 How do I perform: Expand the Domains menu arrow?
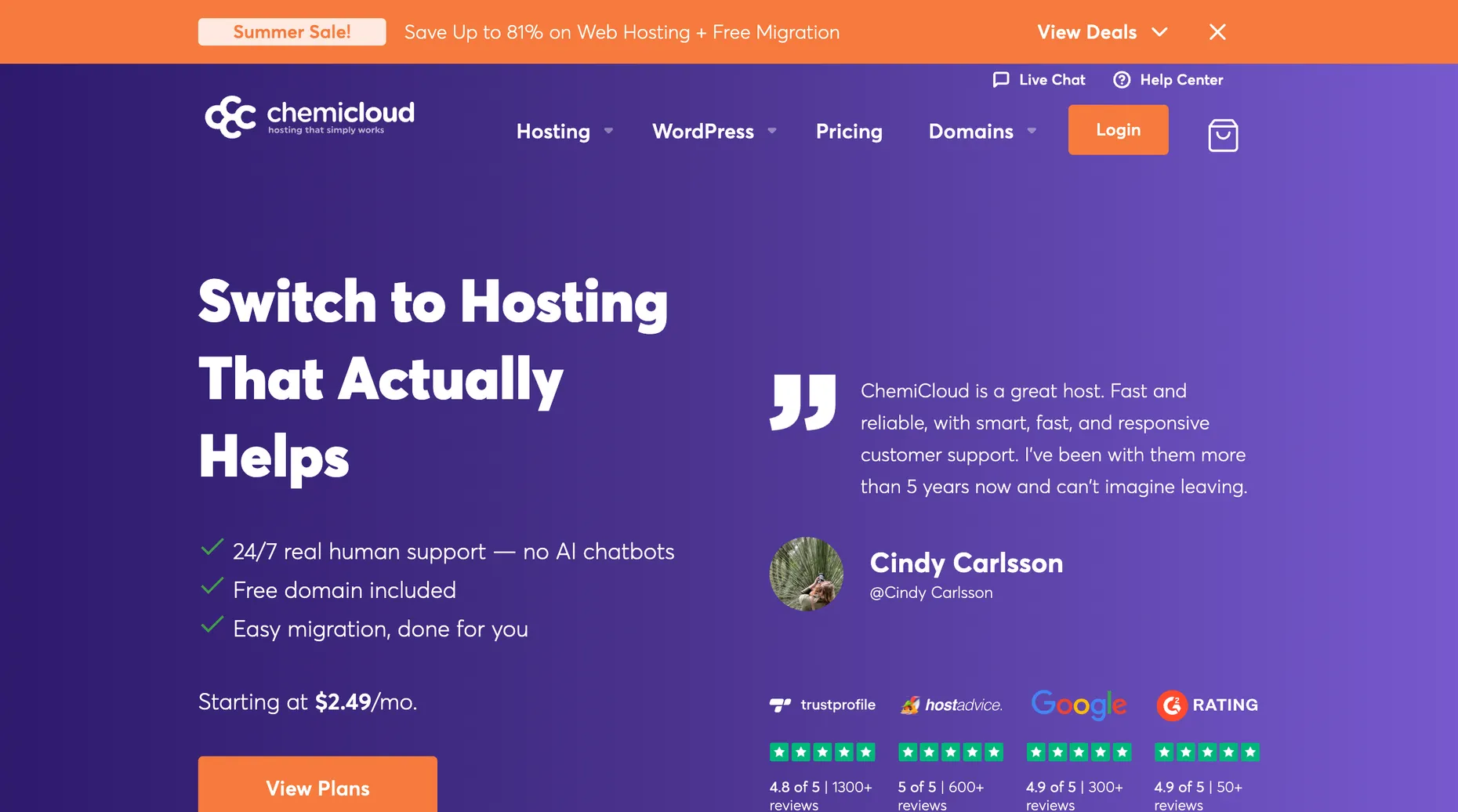[1032, 131]
